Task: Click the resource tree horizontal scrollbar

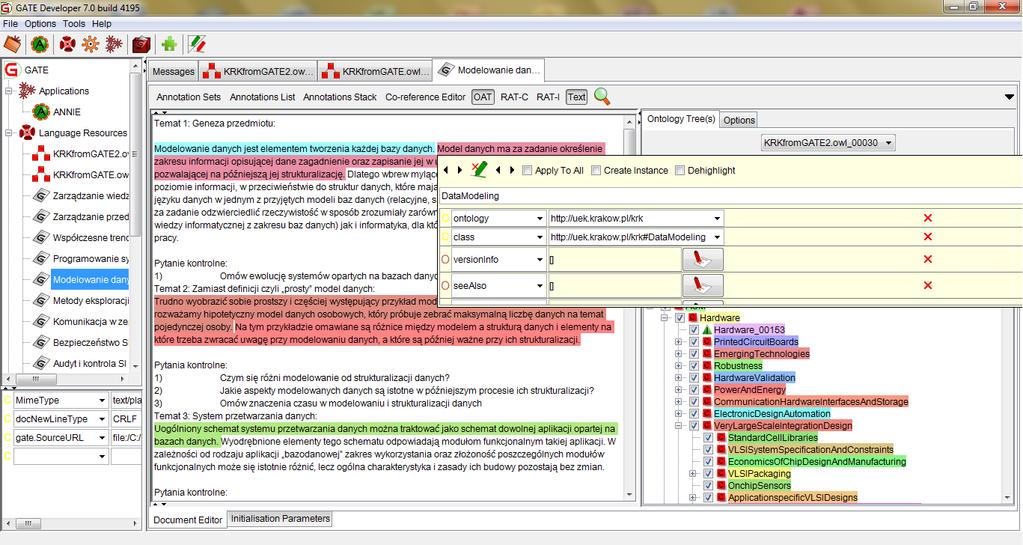Action: click(72, 378)
